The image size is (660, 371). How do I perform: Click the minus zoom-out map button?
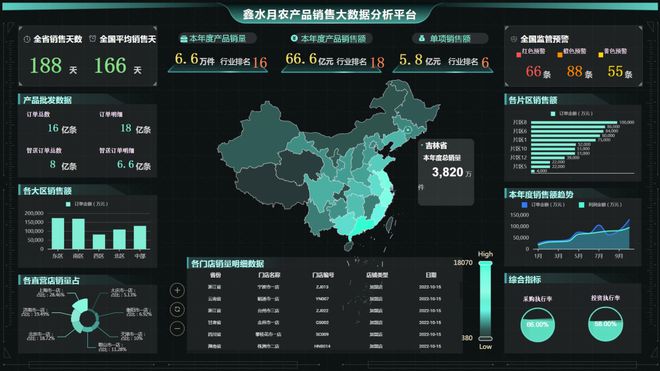pos(177,328)
